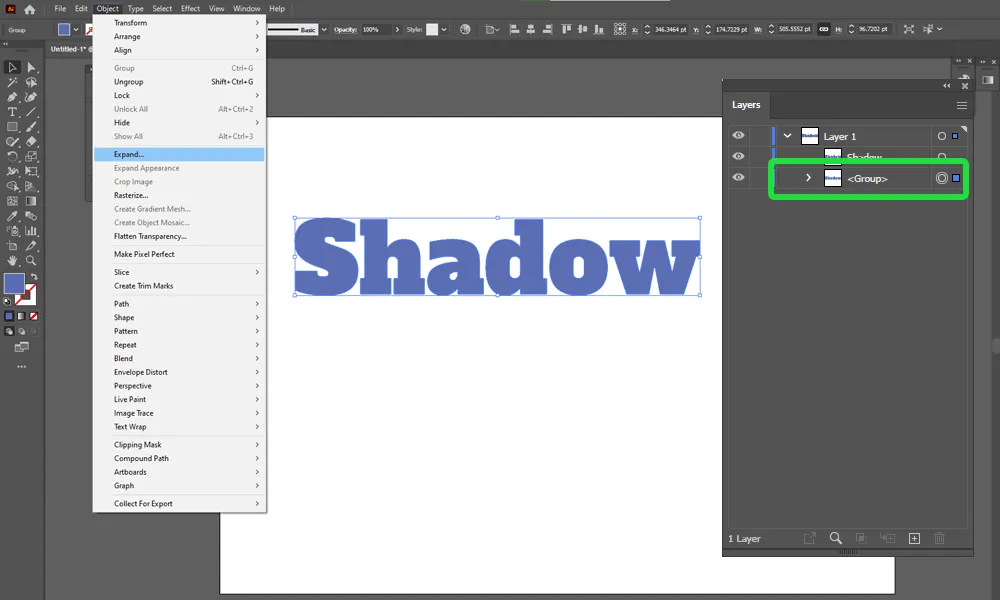
Task: Delete selection using Layers trash icon
Action: (x=939, y=539)
